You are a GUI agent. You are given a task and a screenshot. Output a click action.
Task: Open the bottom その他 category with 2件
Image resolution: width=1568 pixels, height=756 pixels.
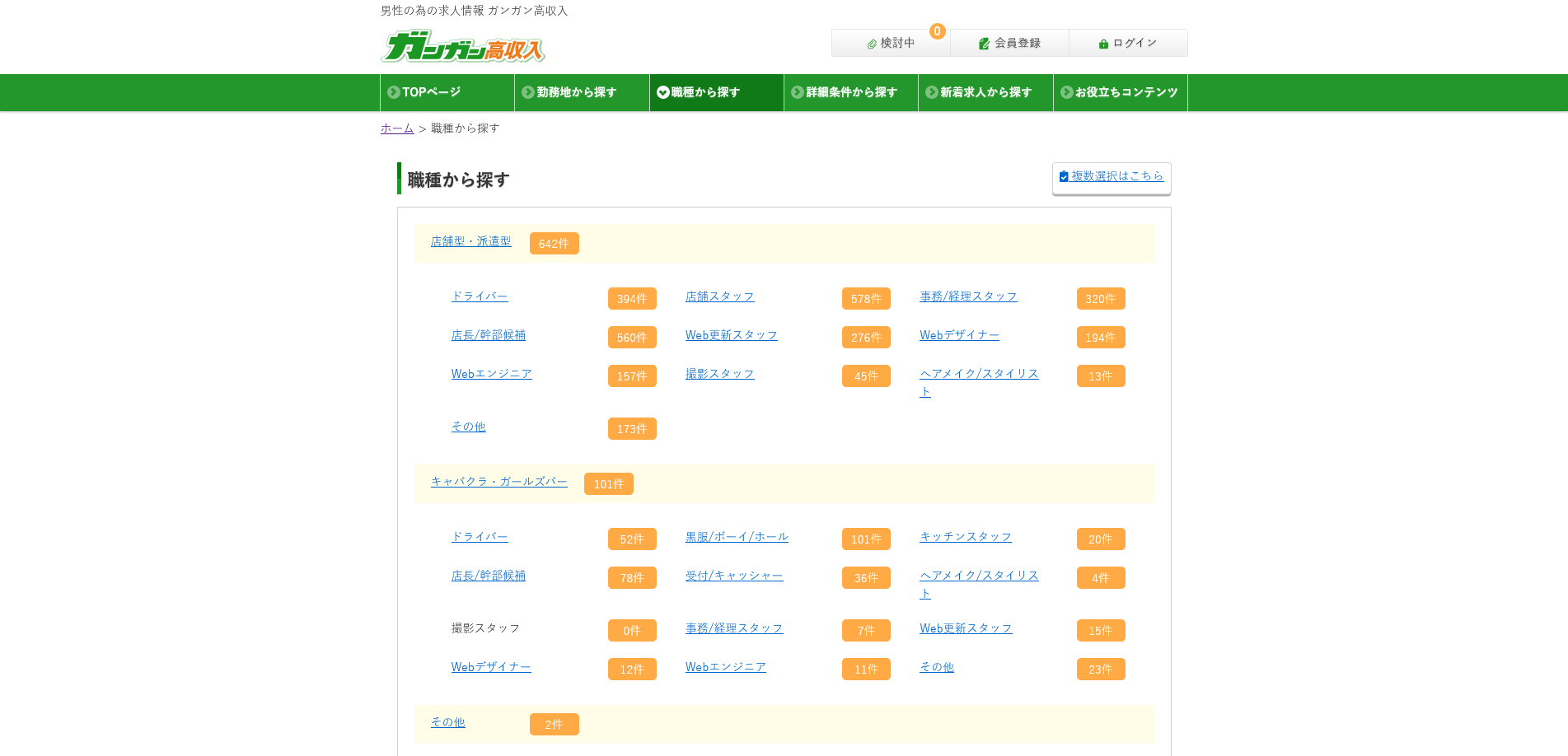coord(448,722)
